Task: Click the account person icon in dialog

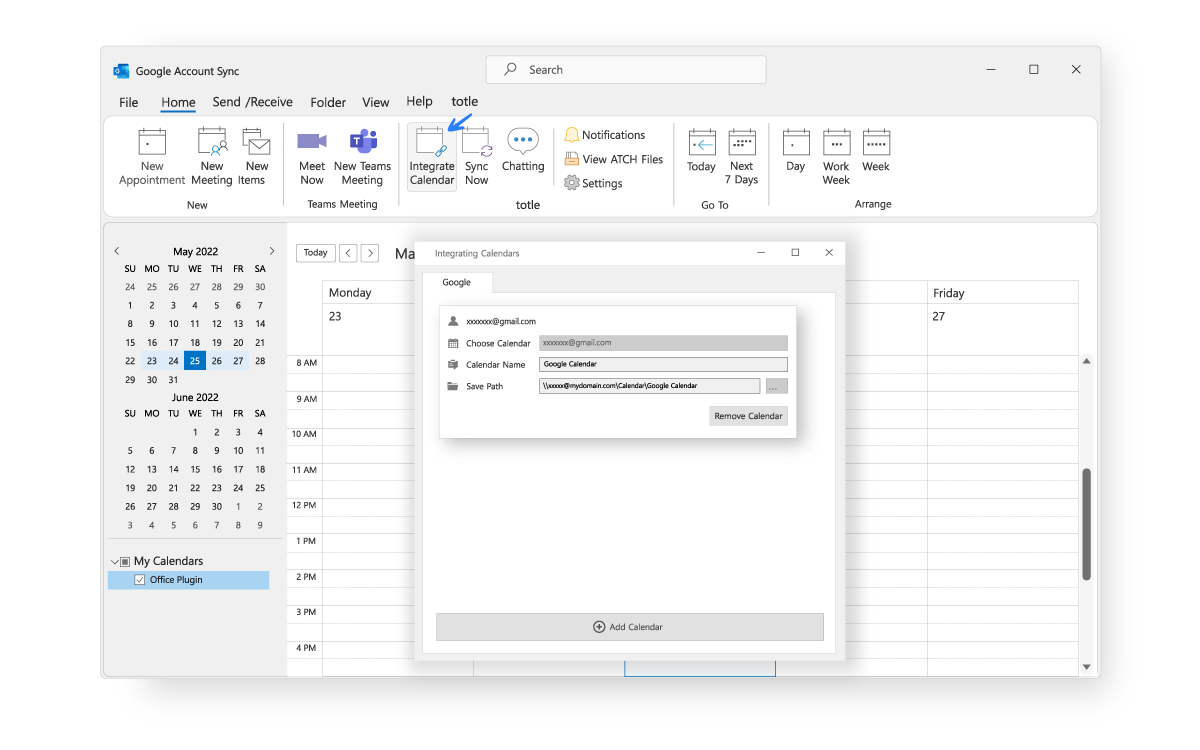Action: click(453, 321)
